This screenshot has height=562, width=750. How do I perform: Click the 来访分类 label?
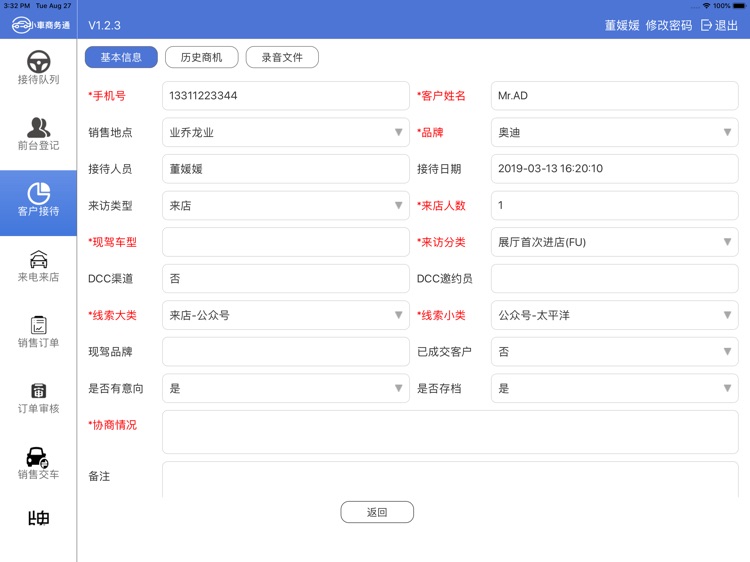[441, 242]
